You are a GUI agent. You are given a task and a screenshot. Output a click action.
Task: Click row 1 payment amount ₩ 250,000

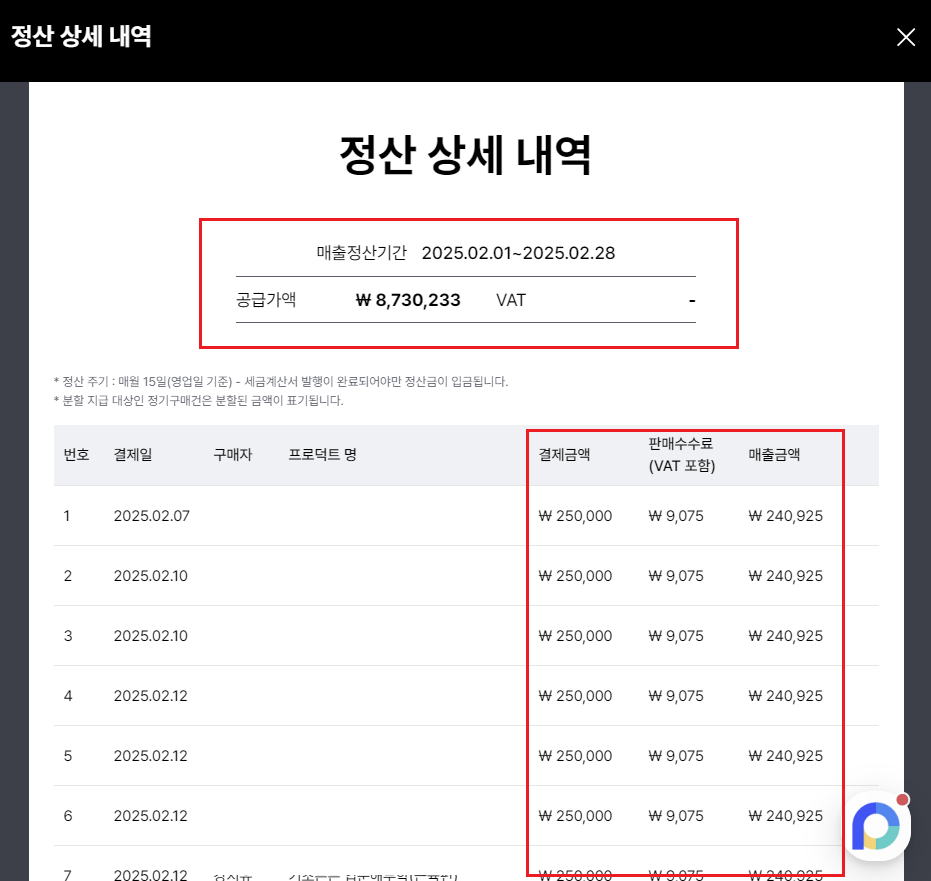tap(575, 516)
